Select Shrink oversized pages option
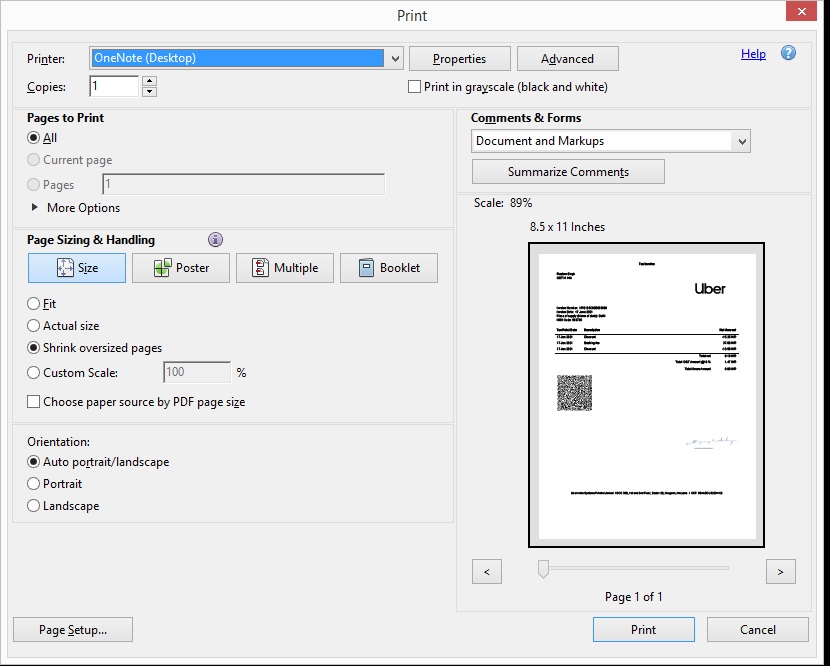 point(33,348)
